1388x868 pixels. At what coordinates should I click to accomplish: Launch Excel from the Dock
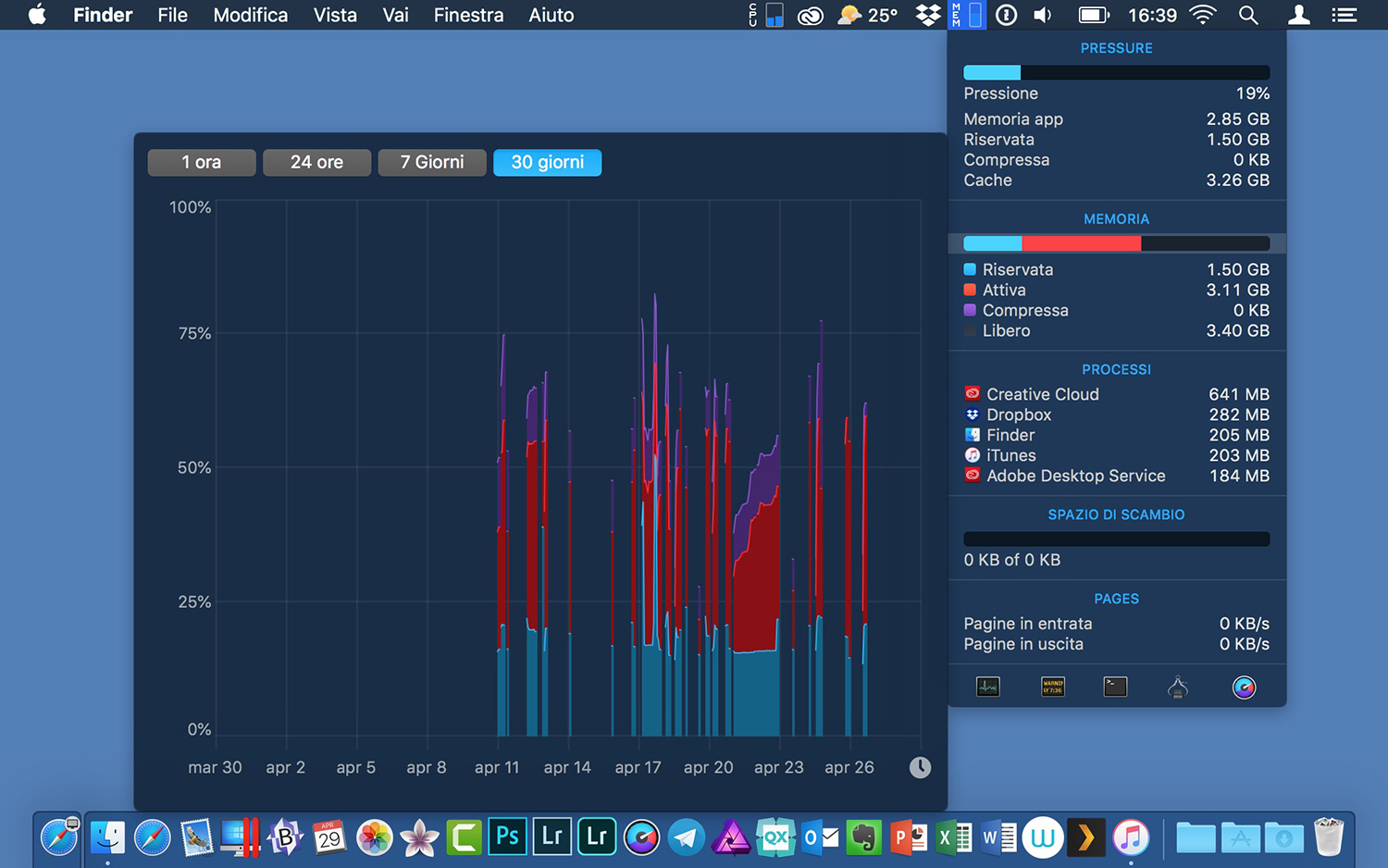click(953, 837)
